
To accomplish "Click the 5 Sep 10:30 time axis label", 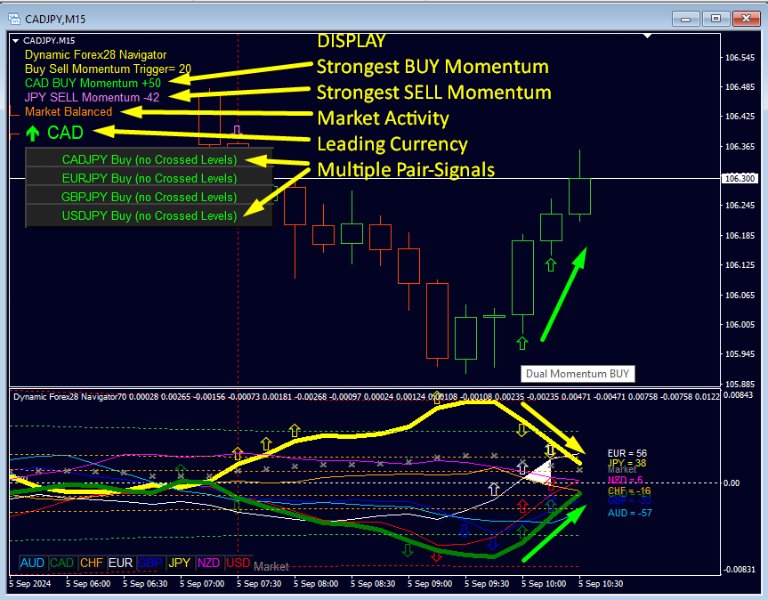I will point(600,584).
